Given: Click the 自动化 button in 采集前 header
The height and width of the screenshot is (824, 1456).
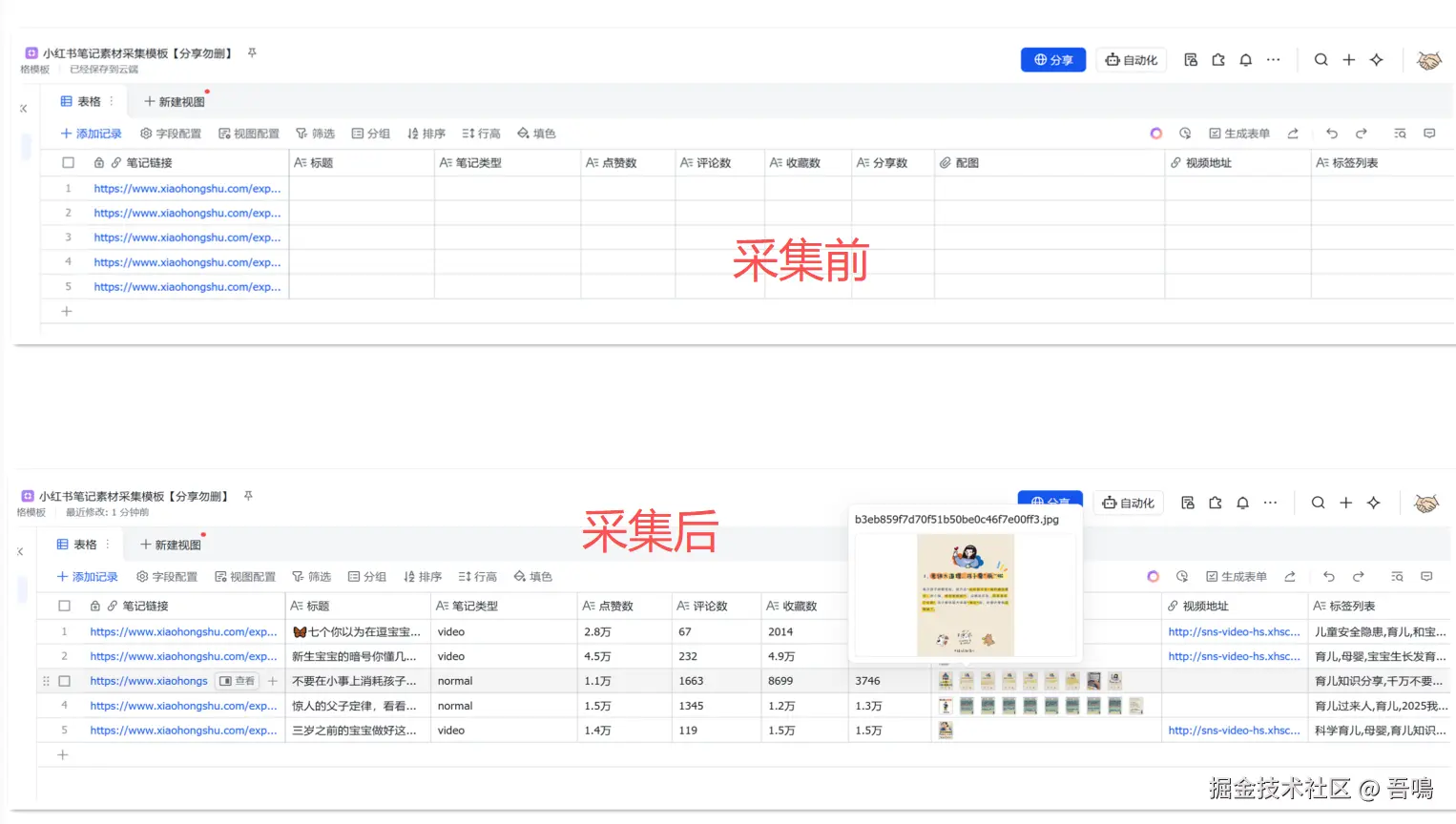Looking at the screenshot, I should point(1132,60).
